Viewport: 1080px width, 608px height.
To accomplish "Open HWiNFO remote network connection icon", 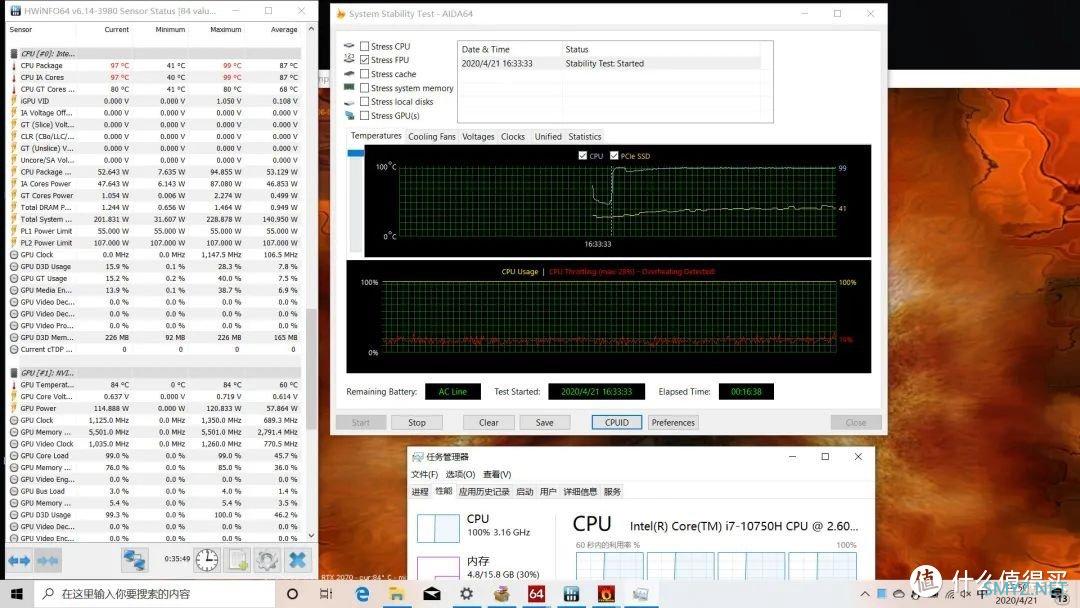I will (134, 560).
